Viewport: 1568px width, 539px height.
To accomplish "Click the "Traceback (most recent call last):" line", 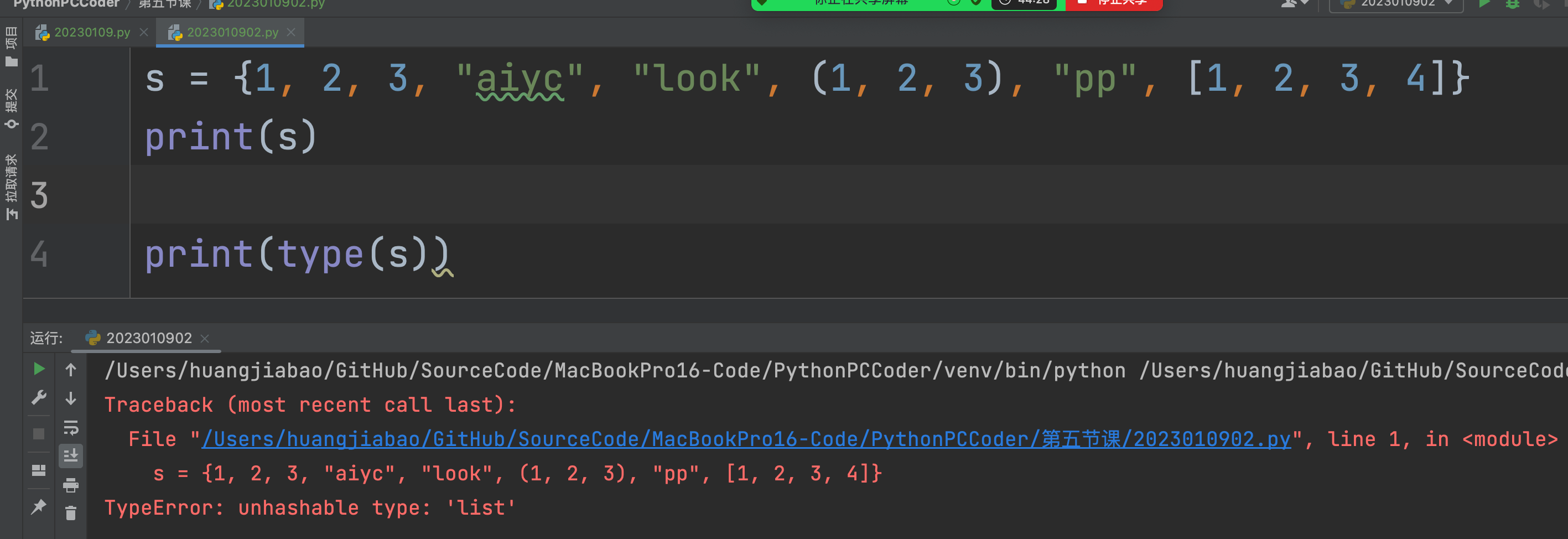I will (x=310, y=405).
